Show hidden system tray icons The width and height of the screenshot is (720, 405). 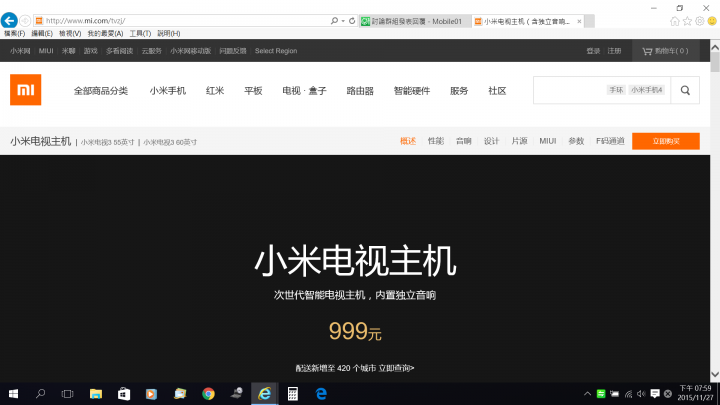(587, 394)
